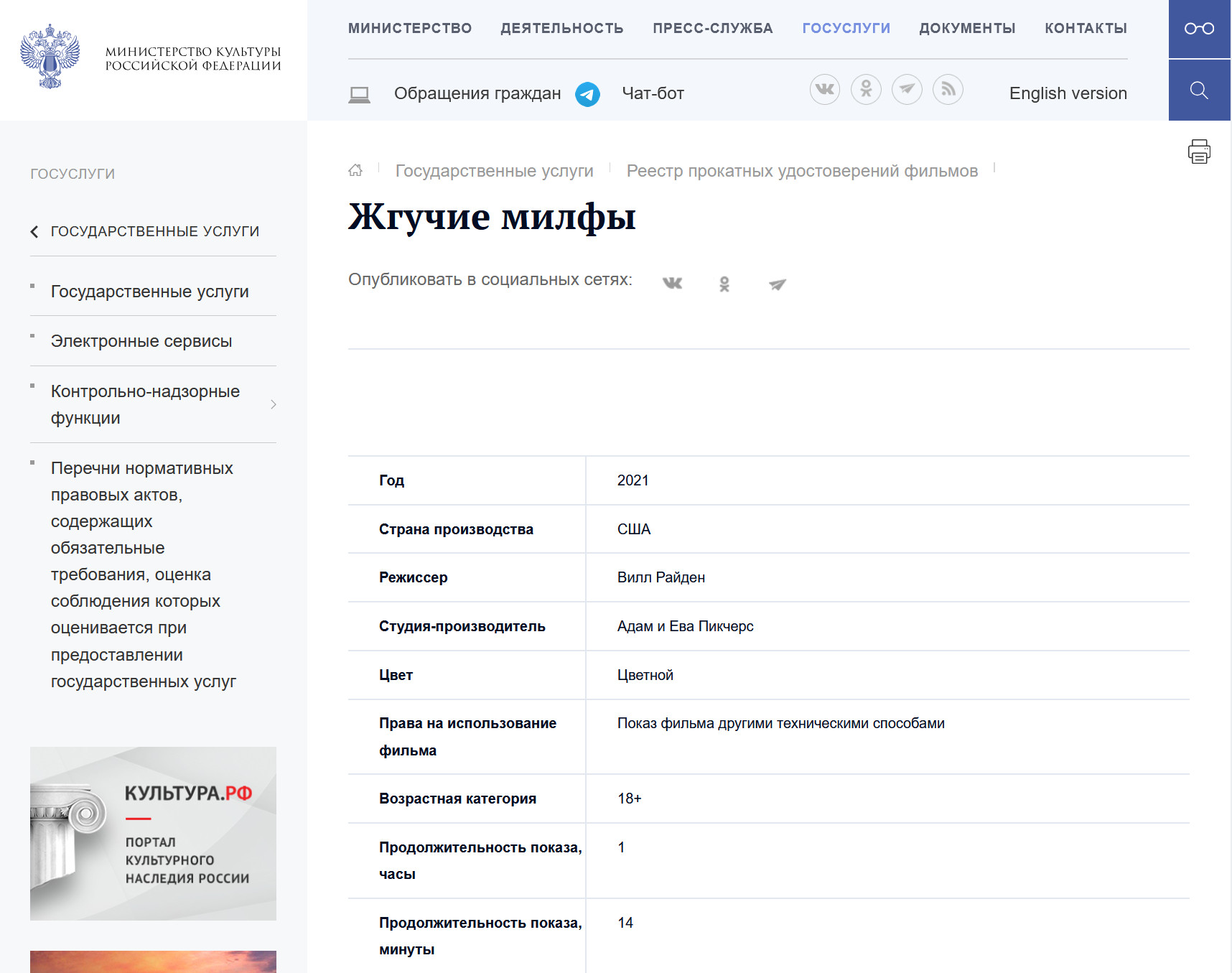The image size is (1232, 973).
Task: Open Odnoklassniki from header icon
Action: coord(866,90)
